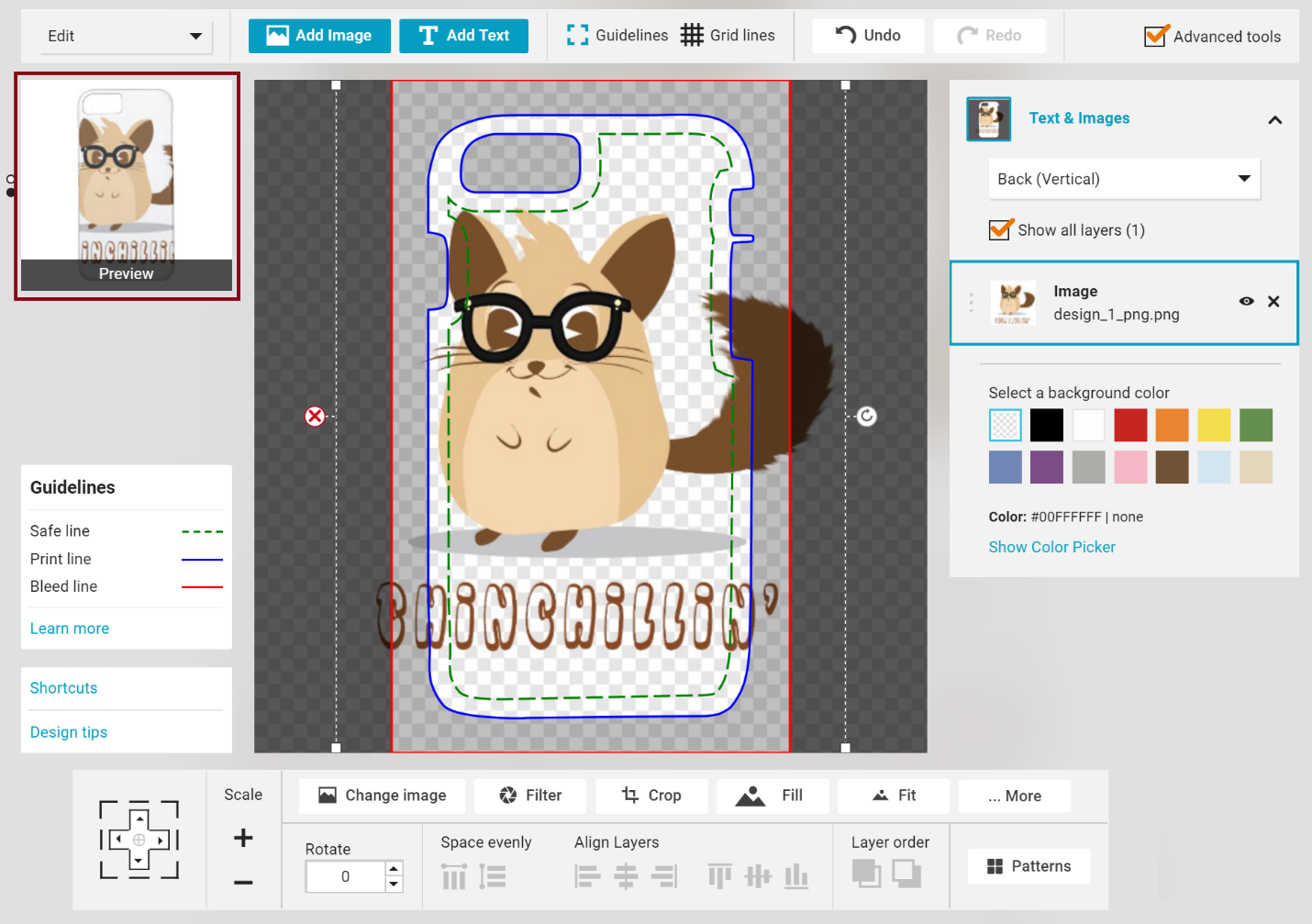Image resolution: width=1312 pixels, height=924 pixels.
Task: Increase rotation with up stepper arrow
Action: pyautogui.click(x=394, y=868)
